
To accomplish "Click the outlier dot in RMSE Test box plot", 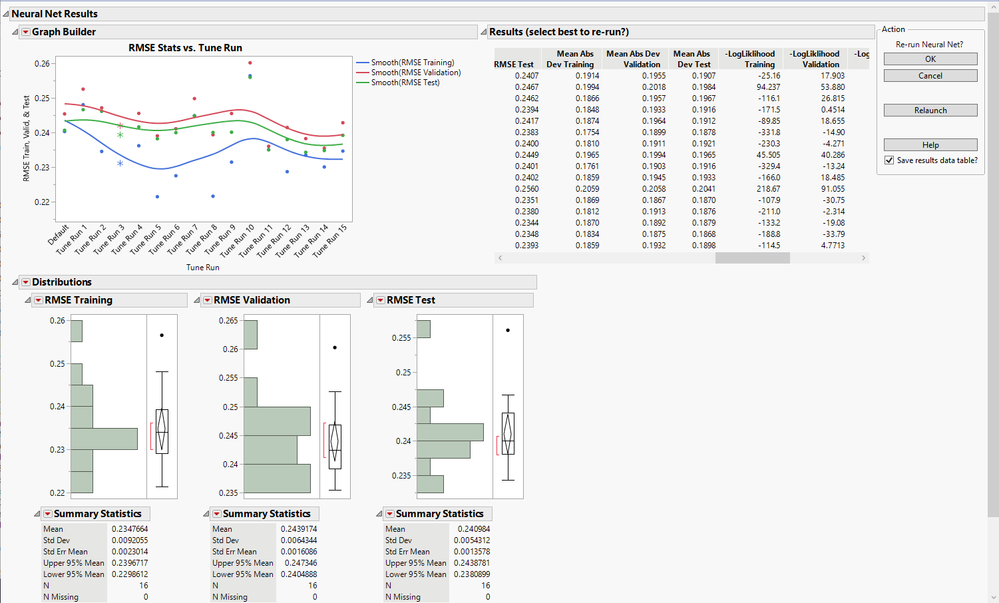I will (508, 330).
